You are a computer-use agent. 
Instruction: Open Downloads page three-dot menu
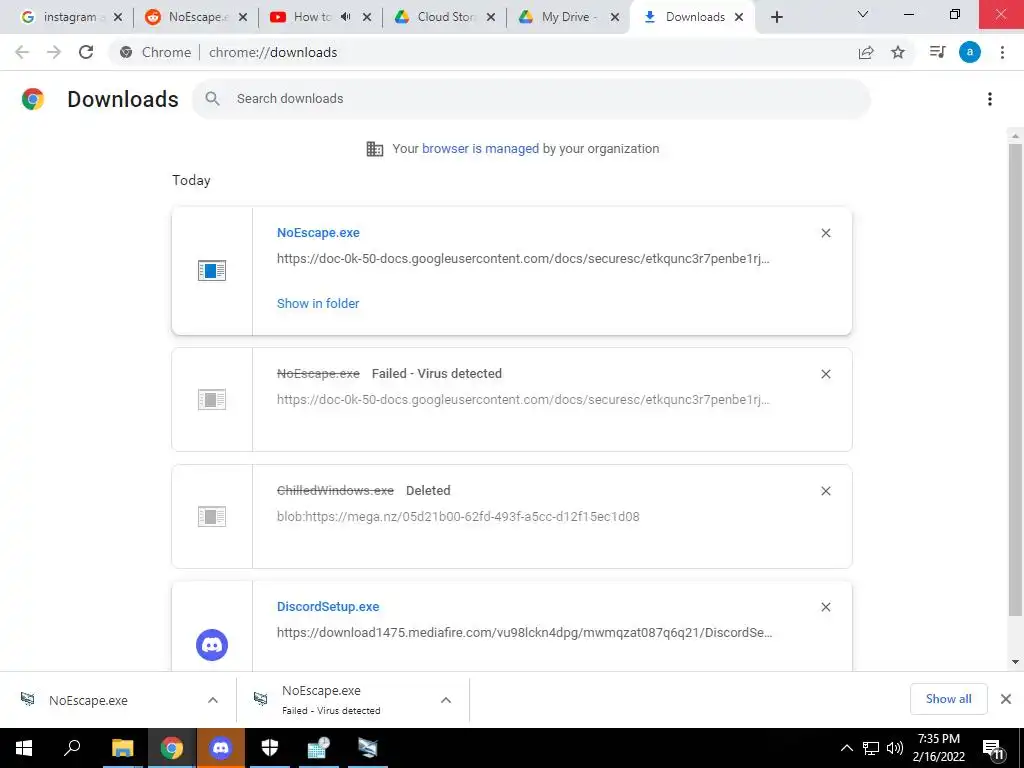point(990,99)
